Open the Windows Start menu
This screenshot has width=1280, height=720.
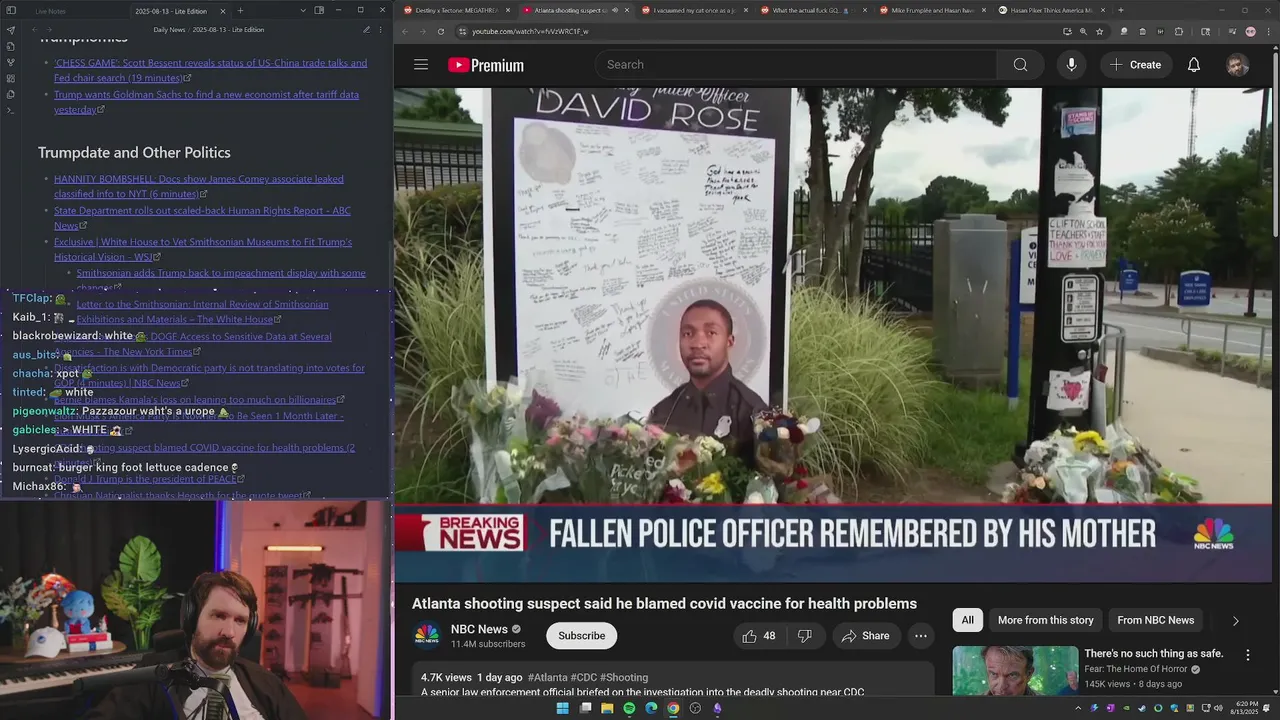coord(562,708)
